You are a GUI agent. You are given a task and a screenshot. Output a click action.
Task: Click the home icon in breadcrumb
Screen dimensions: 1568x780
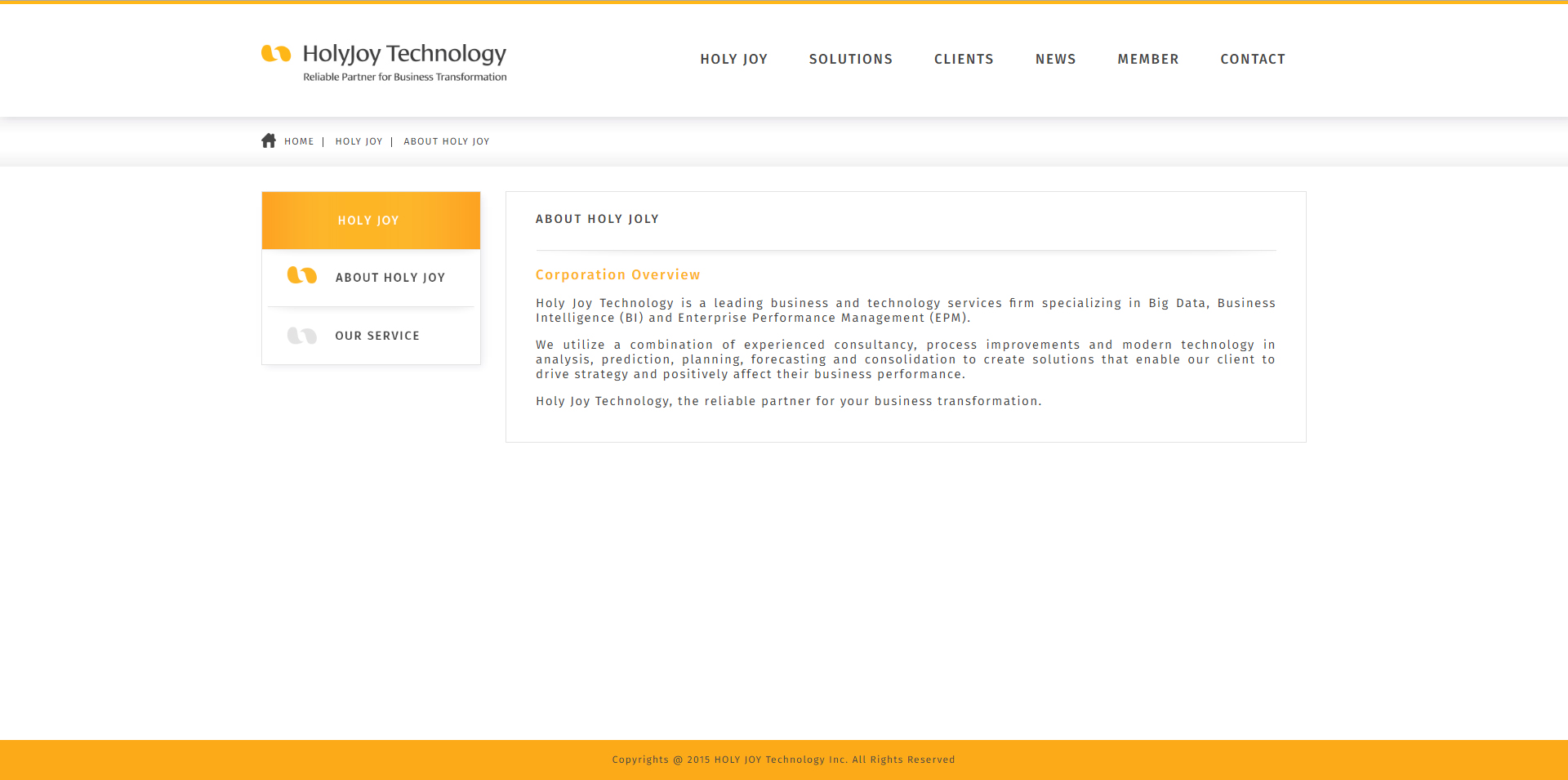[x=269, y=140]
